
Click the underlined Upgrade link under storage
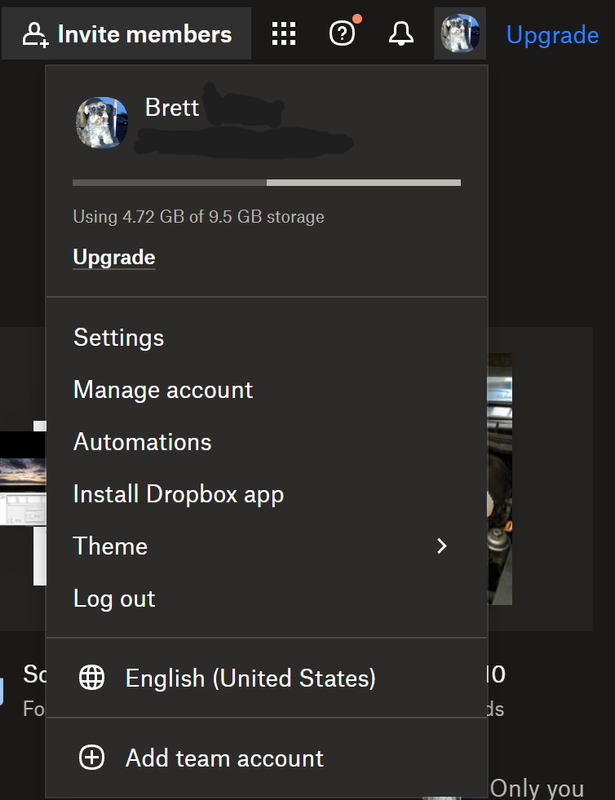pyautogui.click(x=114, y=257)
